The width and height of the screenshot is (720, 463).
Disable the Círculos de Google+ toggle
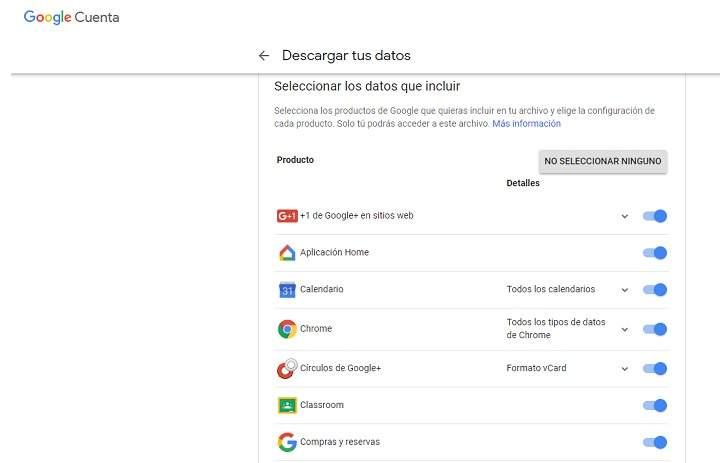[655, 368]
